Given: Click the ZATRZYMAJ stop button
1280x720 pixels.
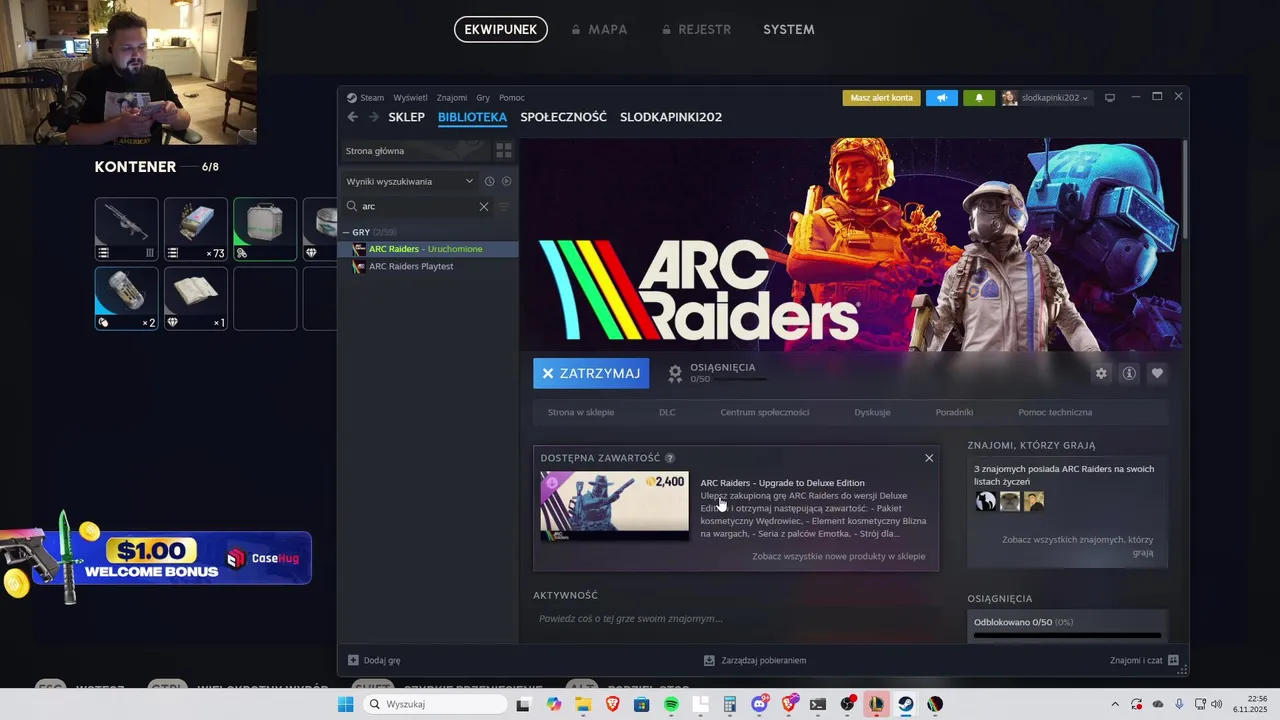Looking at the screenshot, I should point(591,373).
